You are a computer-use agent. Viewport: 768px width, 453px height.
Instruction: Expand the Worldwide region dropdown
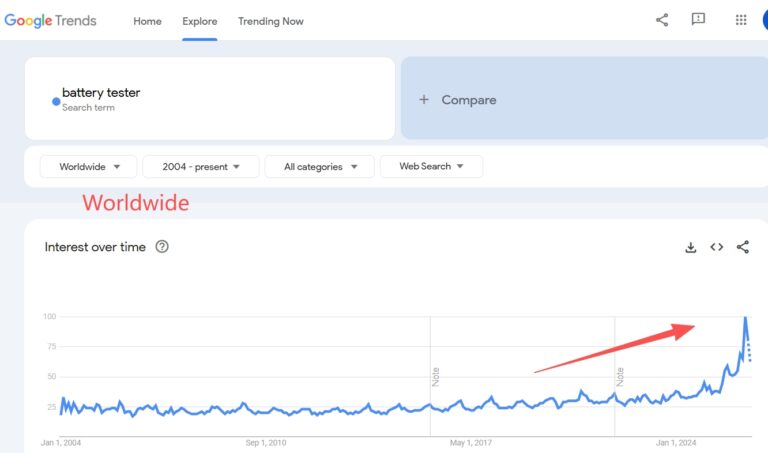pyautogui.click(x=89, y=167)
